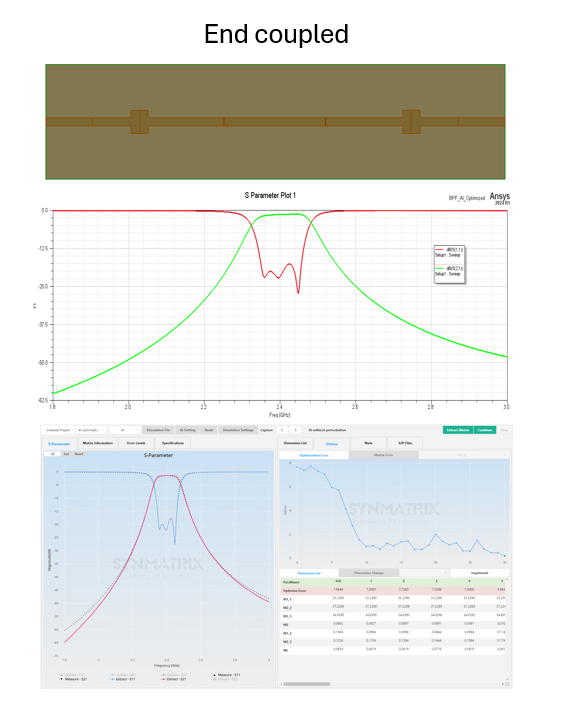This screenshot has height=718, width=563.
Task: Click the toolbar Reset button
Action: [209, 430]
